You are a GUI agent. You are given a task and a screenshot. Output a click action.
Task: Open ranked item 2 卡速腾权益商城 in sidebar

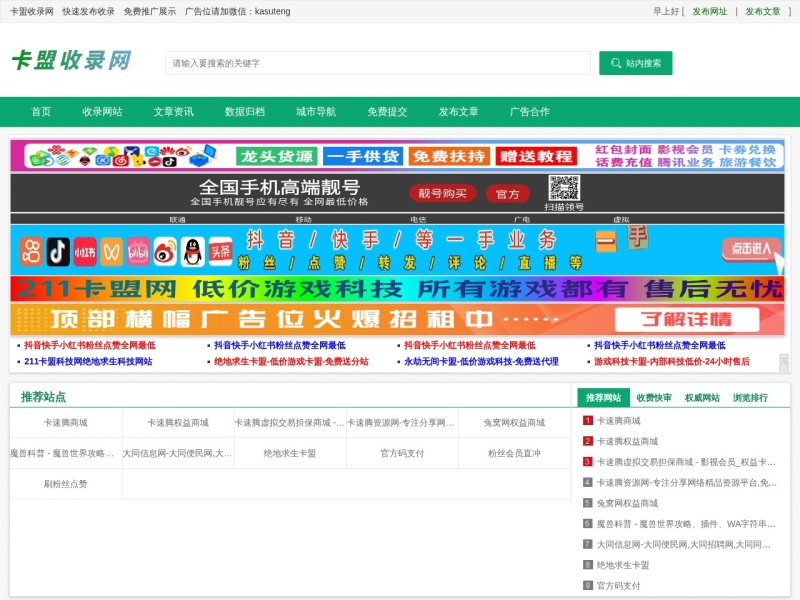[x=628, y=441]
